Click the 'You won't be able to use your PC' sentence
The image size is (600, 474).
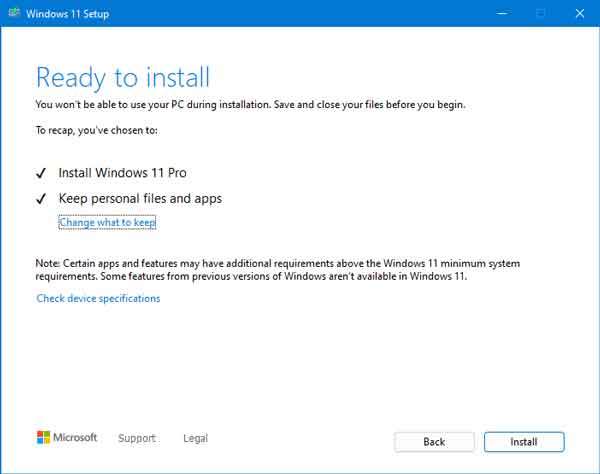coord(250,105)
